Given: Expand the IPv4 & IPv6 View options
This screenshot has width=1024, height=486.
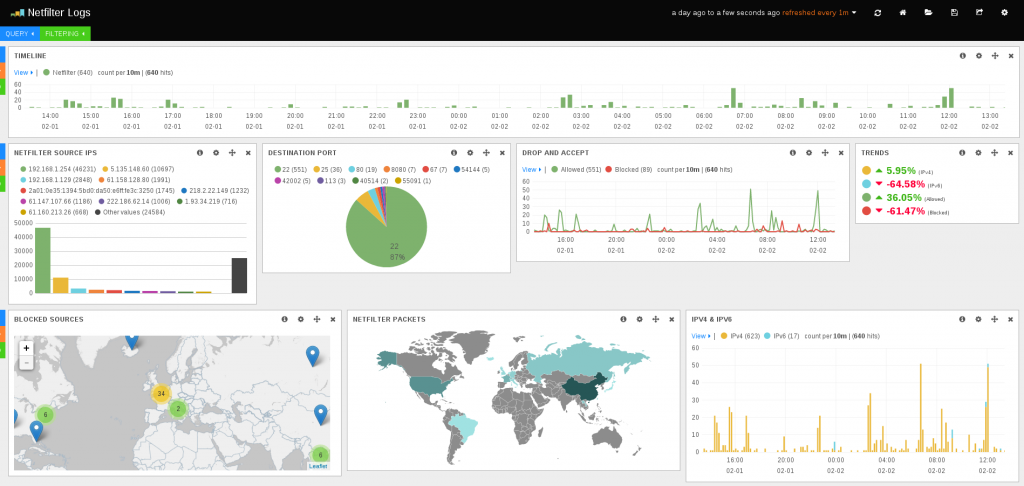Looking at the screenshot, I should click(x=701, y=336).
